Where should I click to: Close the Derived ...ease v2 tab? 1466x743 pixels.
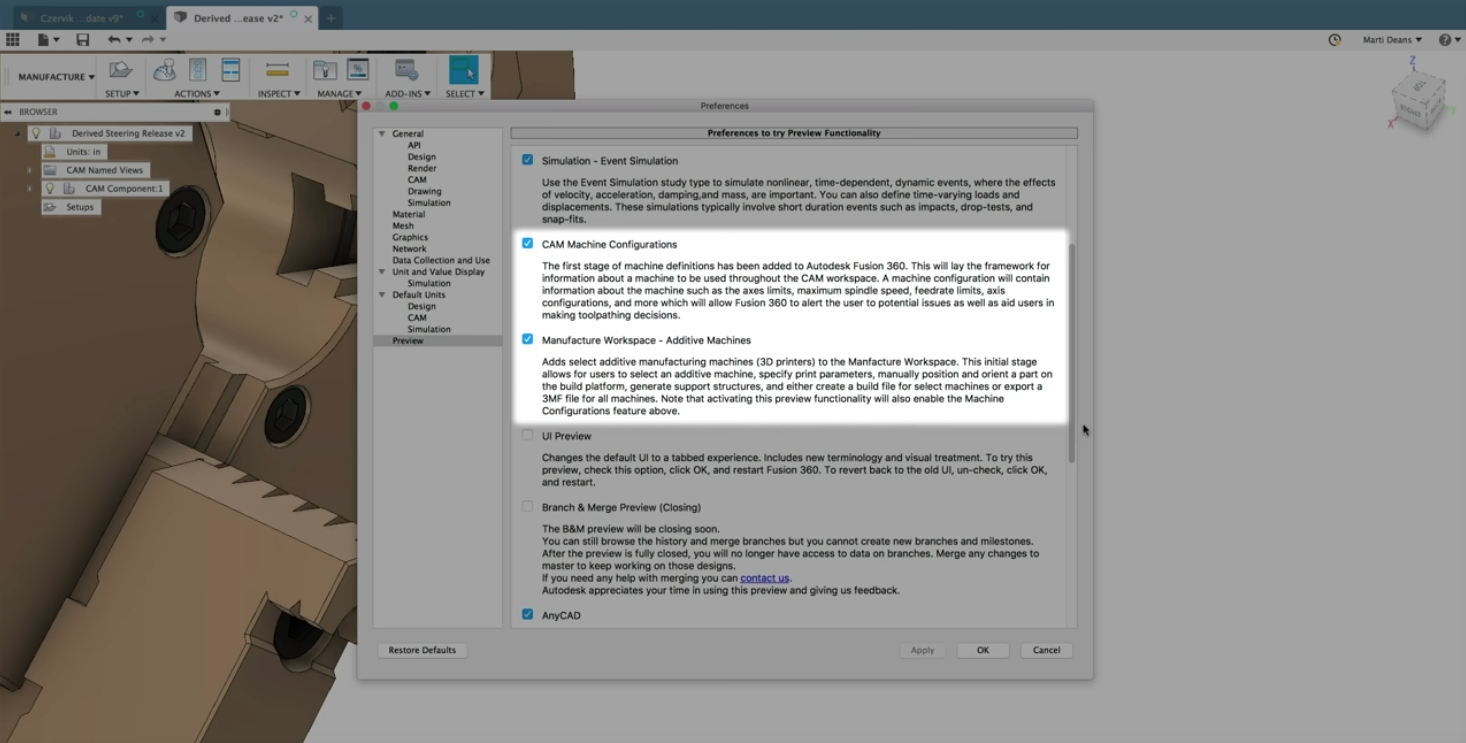(308, 18)
